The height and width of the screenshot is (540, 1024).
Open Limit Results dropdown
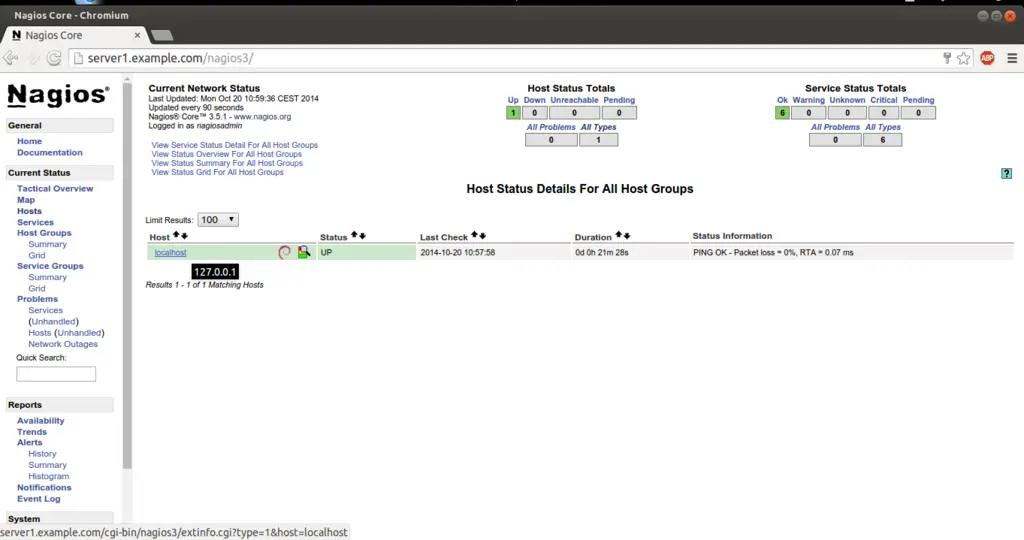click(218, 220)
